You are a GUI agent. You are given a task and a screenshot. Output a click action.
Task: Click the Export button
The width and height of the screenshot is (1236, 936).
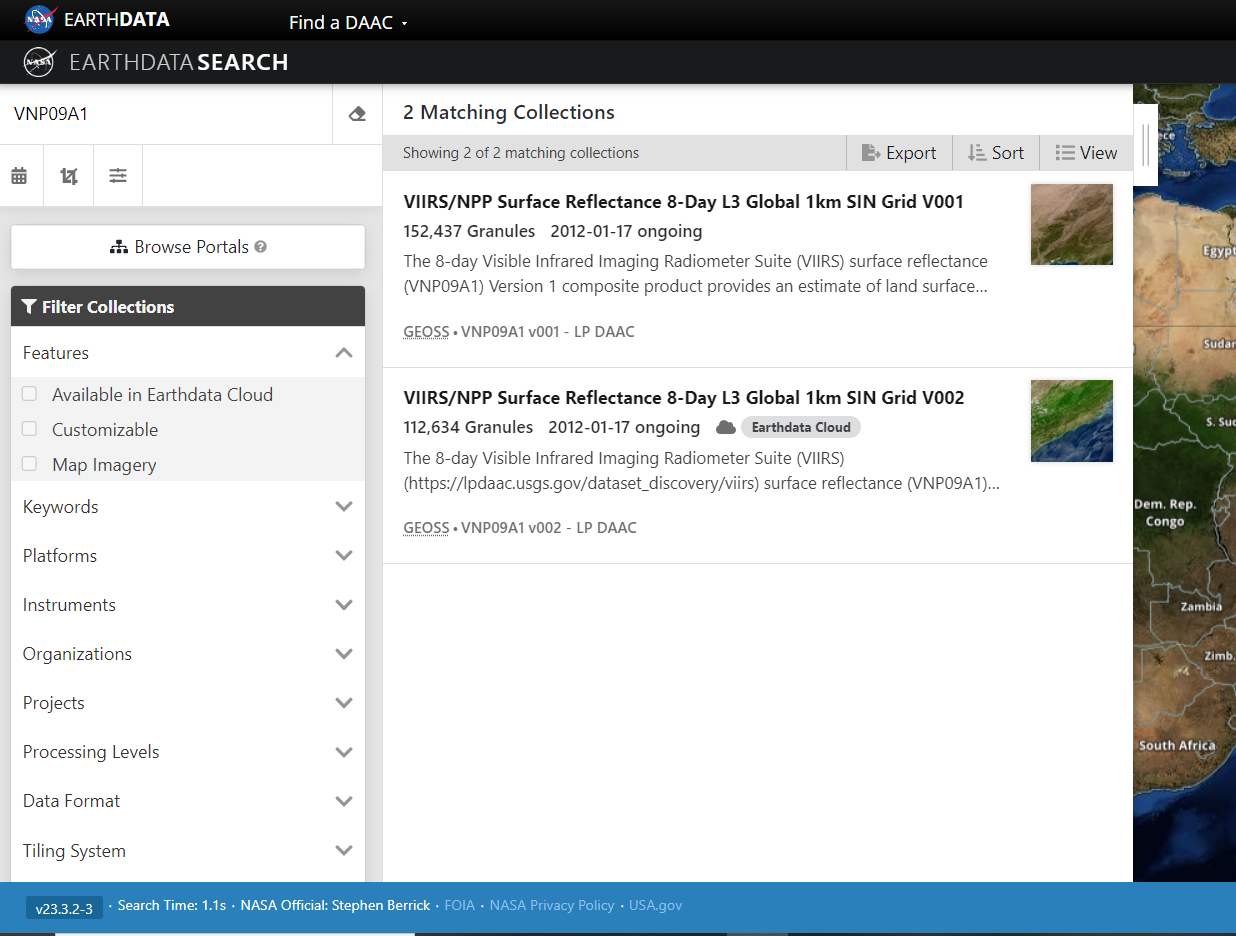pos(899,153)
